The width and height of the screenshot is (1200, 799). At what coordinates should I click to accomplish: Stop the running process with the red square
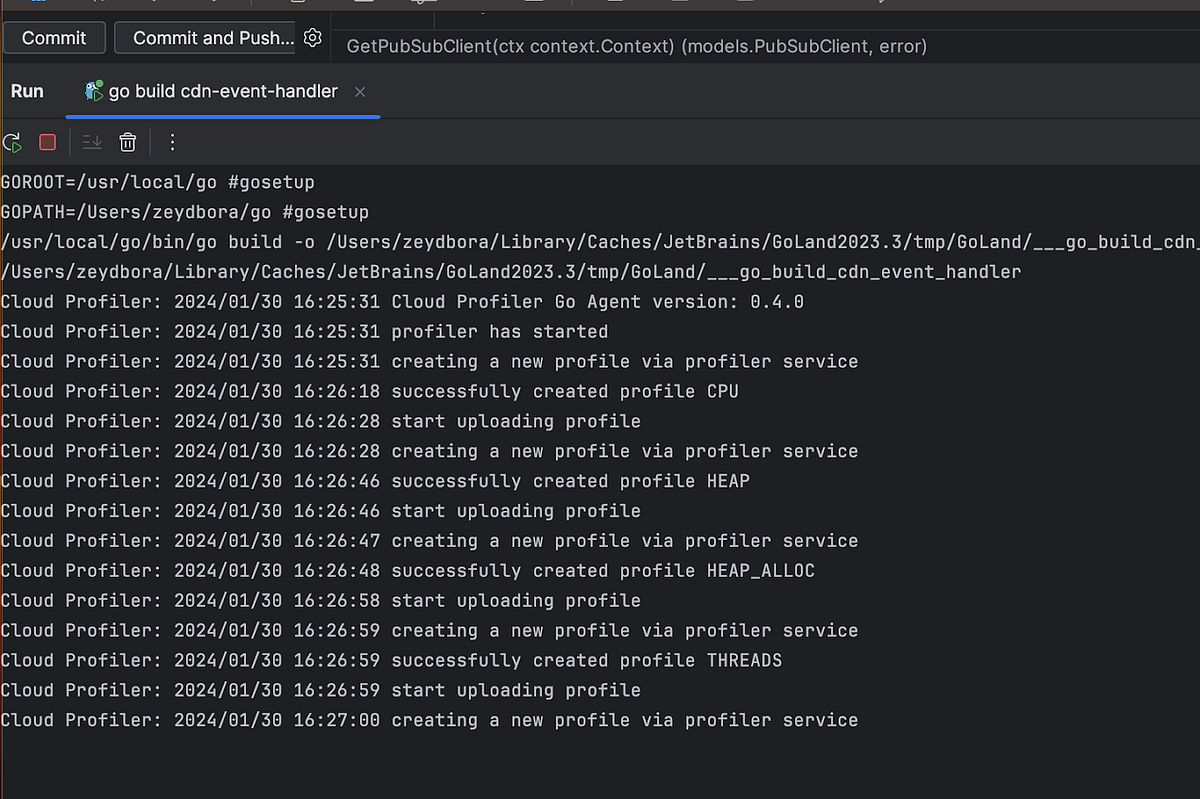pos(47,142)
